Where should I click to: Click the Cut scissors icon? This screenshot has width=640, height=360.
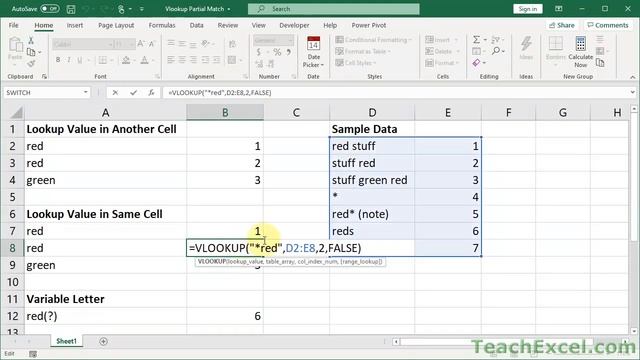pos(31,40)
